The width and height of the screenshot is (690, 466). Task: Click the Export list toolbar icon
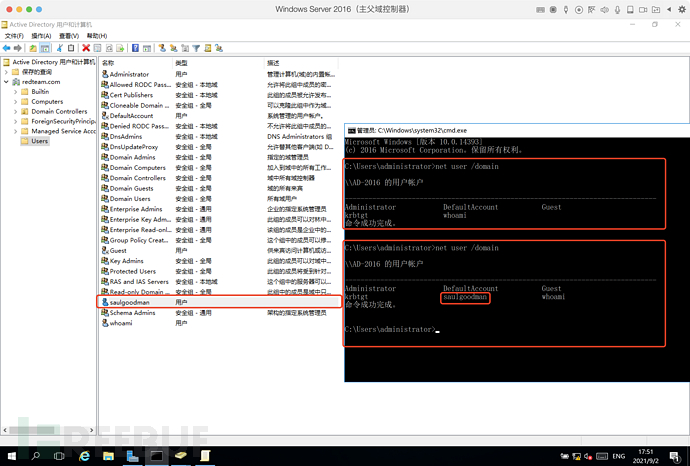click(x=120, y=48)
